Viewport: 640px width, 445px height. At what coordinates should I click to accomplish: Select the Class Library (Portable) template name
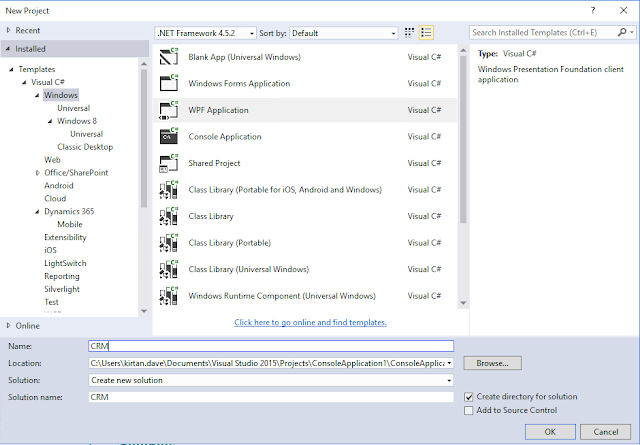(x=229, y=243)
